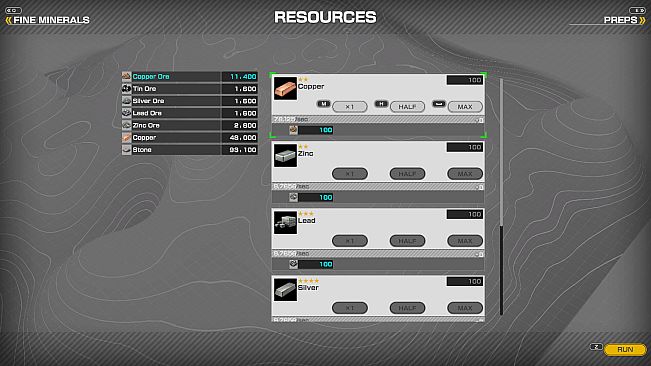
Task: Click the 93,100 Stone amount
Action: click(243, 150)
